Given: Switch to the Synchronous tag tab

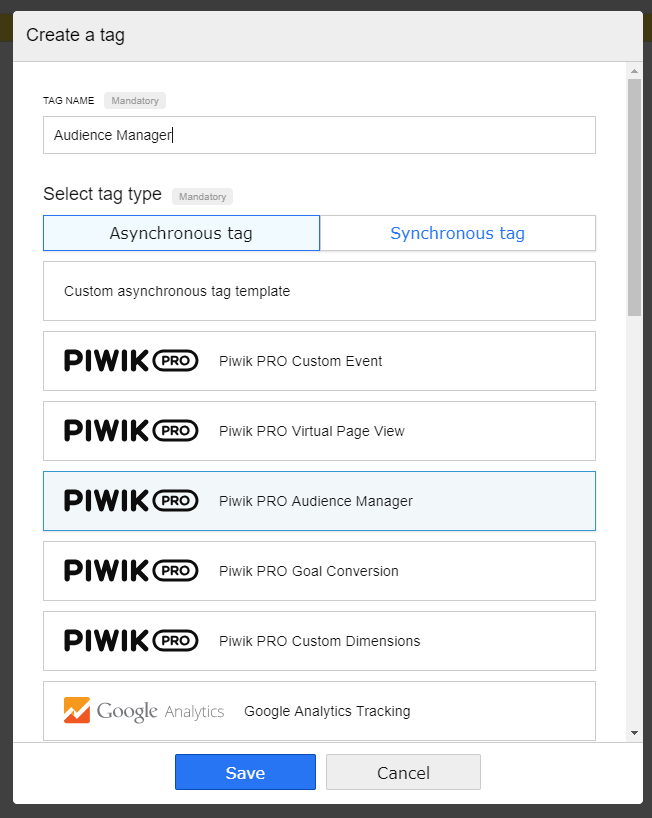Looking at the screenshot, I should [x=457, y=233].
